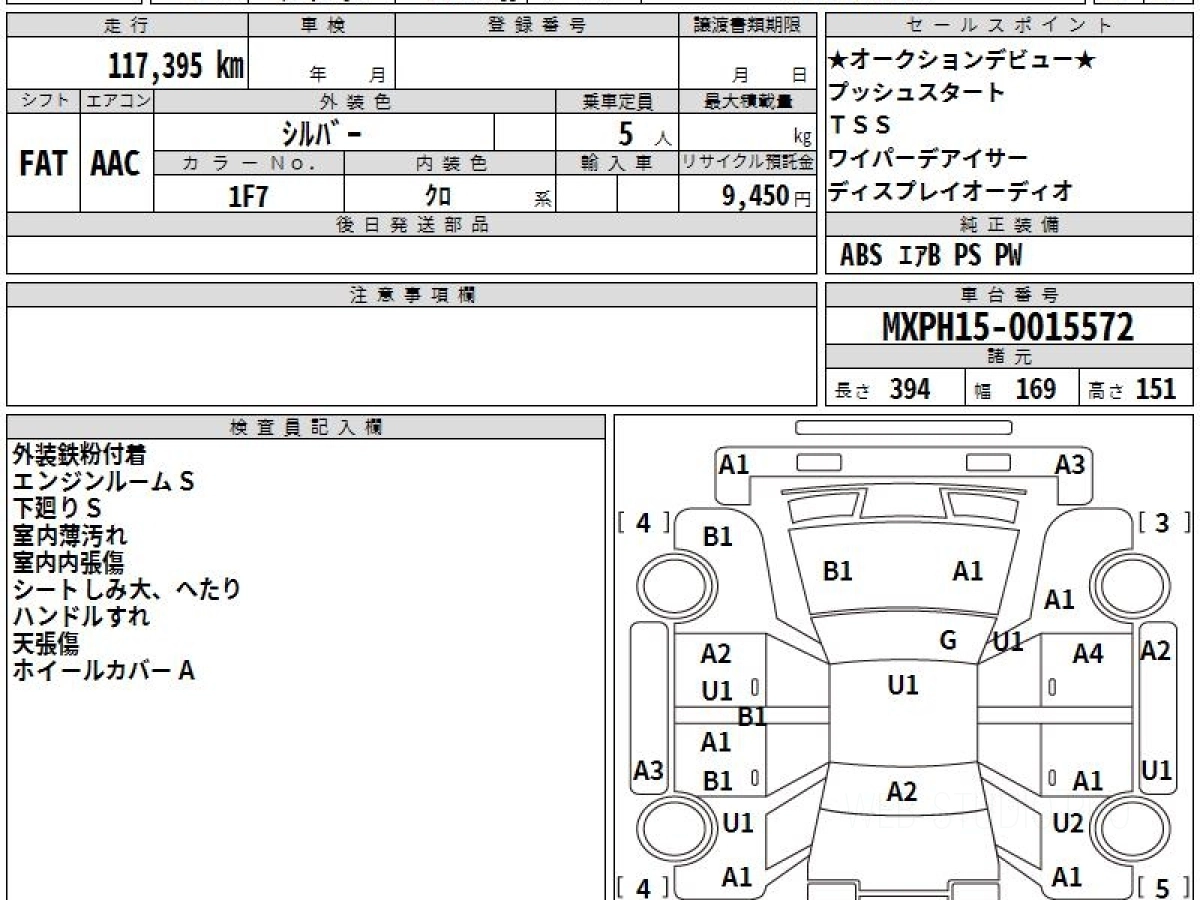1200x900 pixels.
Task: Select the [ 5 ] tire marker
Action: (x=1163, y=887)
